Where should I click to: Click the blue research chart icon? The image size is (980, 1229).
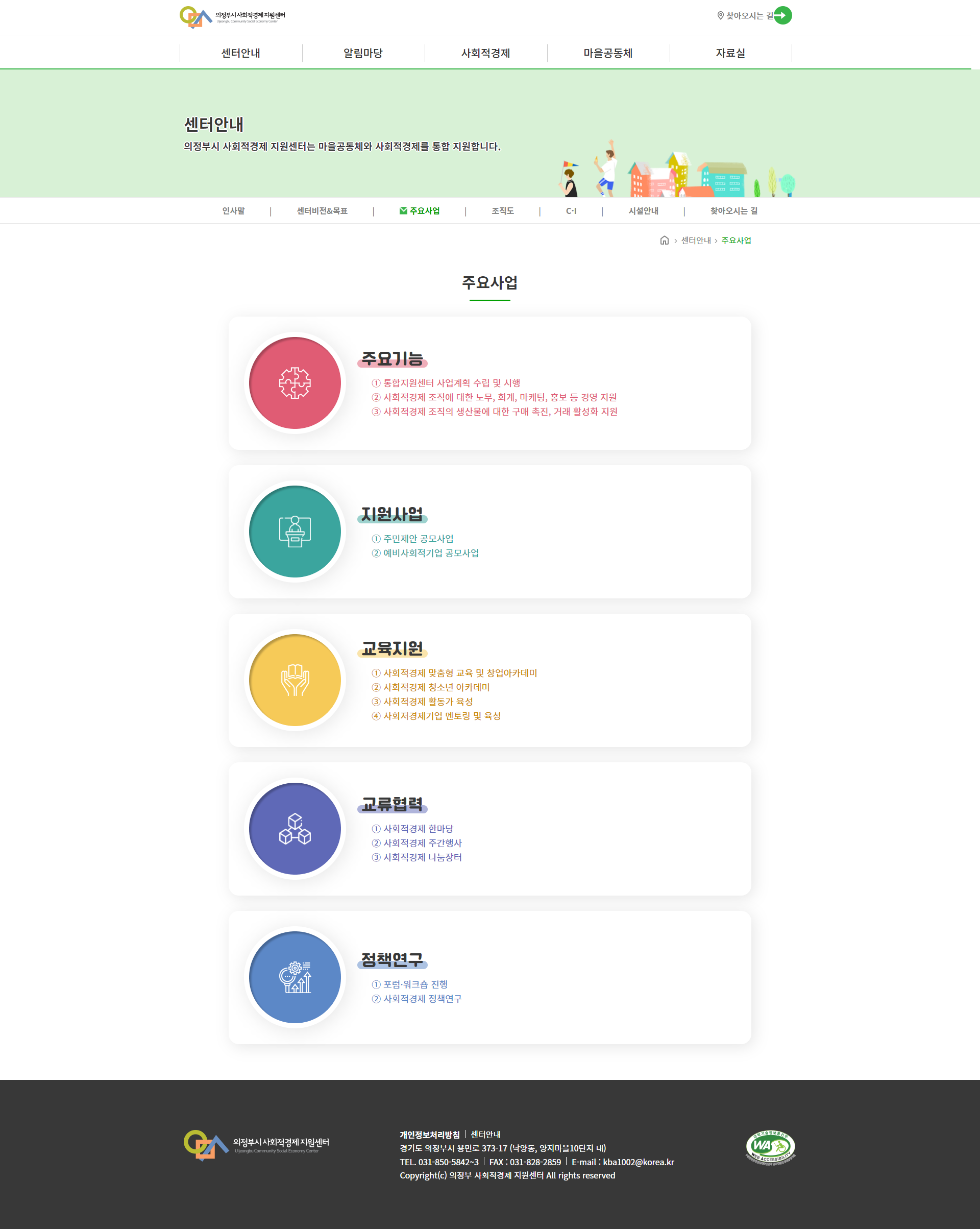(x=295, y=977)
